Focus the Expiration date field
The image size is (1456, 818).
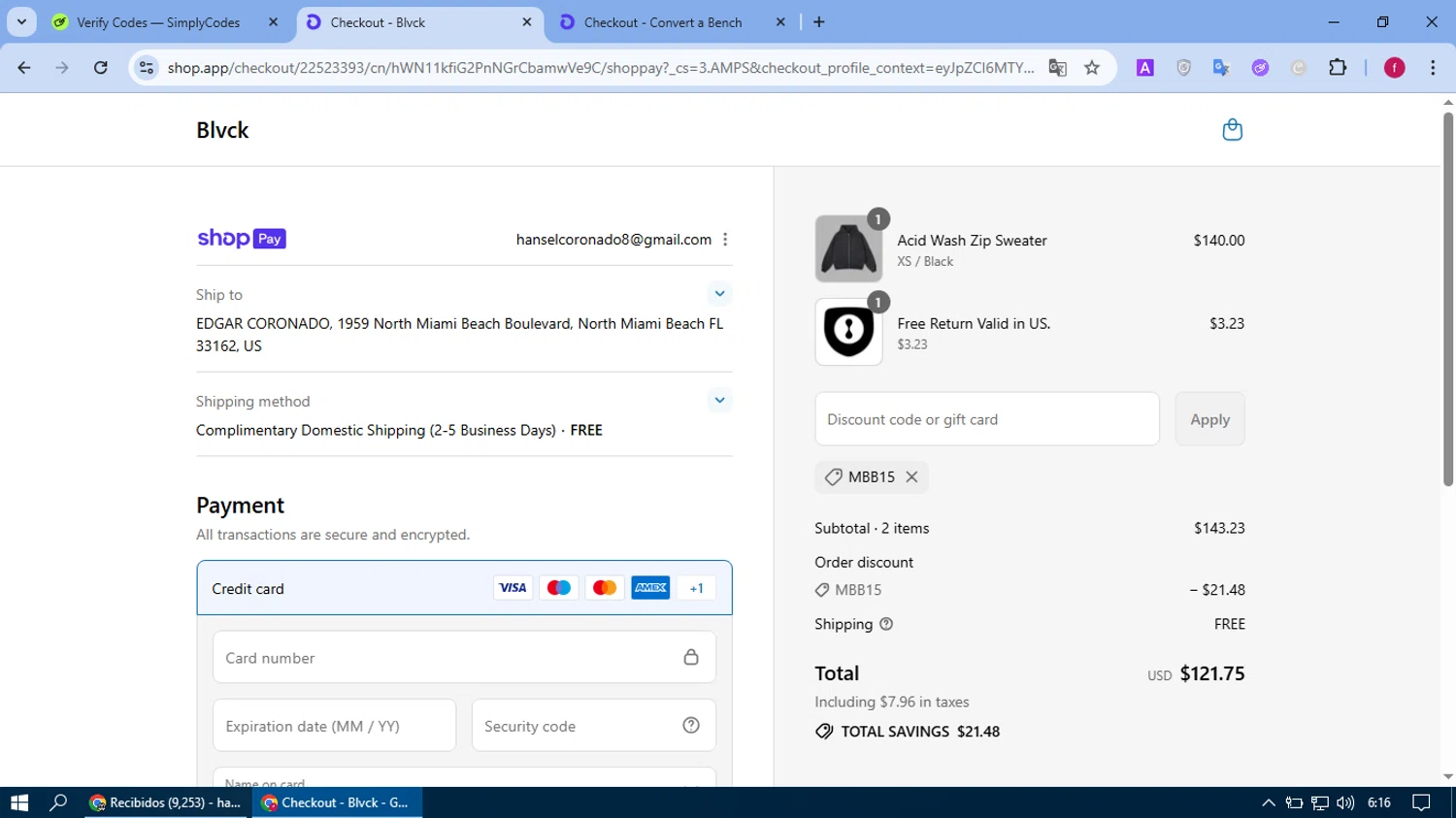pos(334,725)
